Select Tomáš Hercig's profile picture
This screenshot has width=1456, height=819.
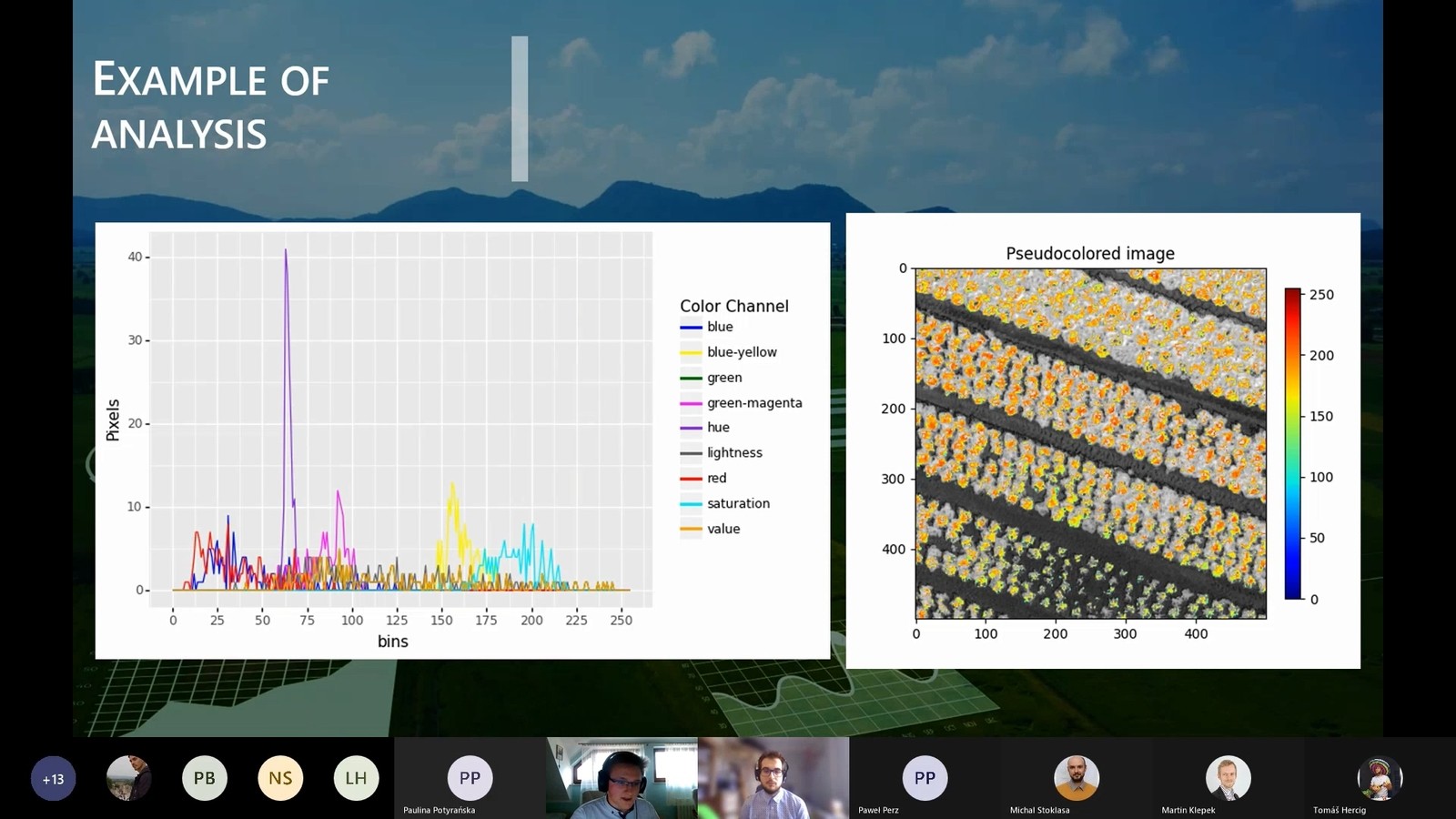point(1380,777)
